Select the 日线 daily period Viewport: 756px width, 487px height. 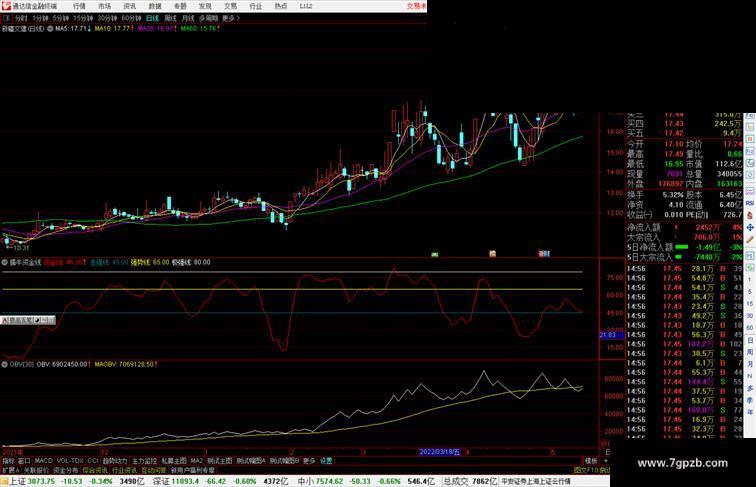(152, 18)
